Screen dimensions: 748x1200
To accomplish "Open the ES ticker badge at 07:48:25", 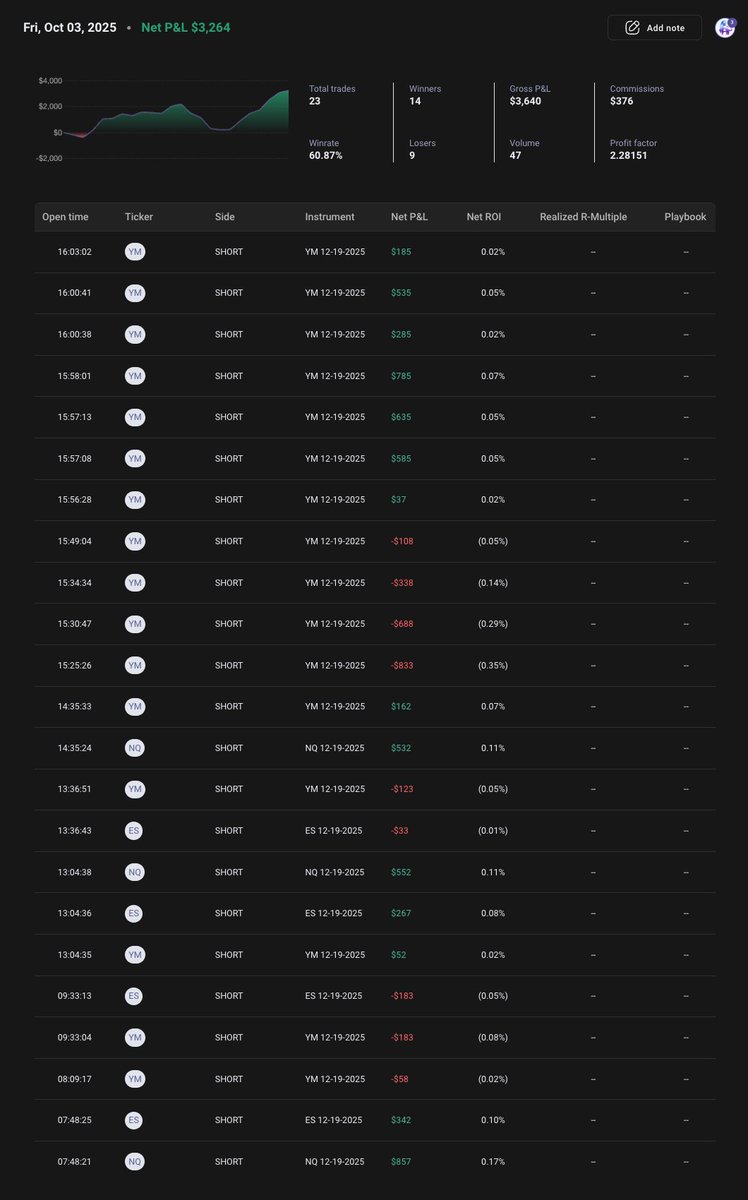I will pos(135,1120).
